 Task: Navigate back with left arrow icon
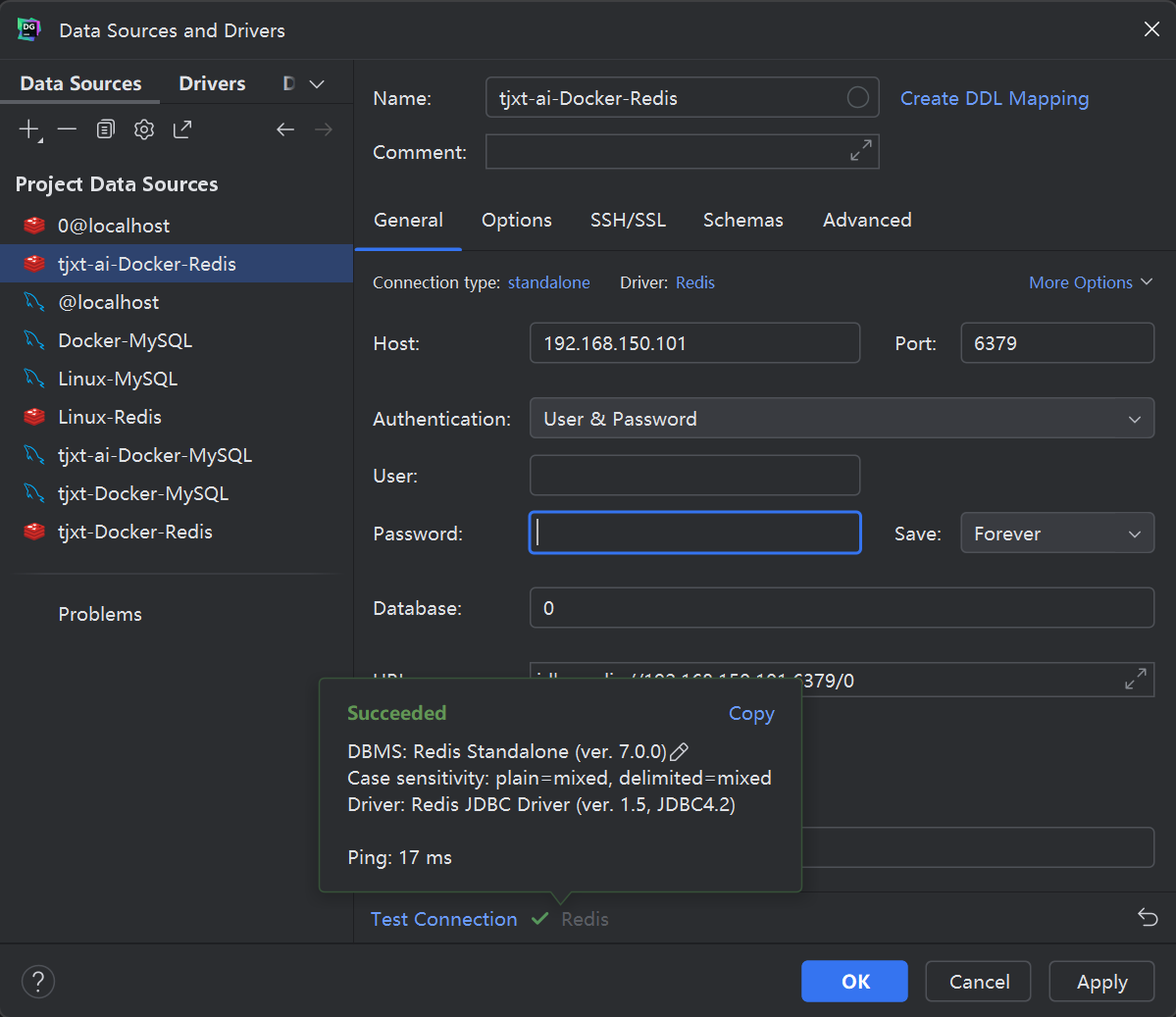(x=285, y=129)
